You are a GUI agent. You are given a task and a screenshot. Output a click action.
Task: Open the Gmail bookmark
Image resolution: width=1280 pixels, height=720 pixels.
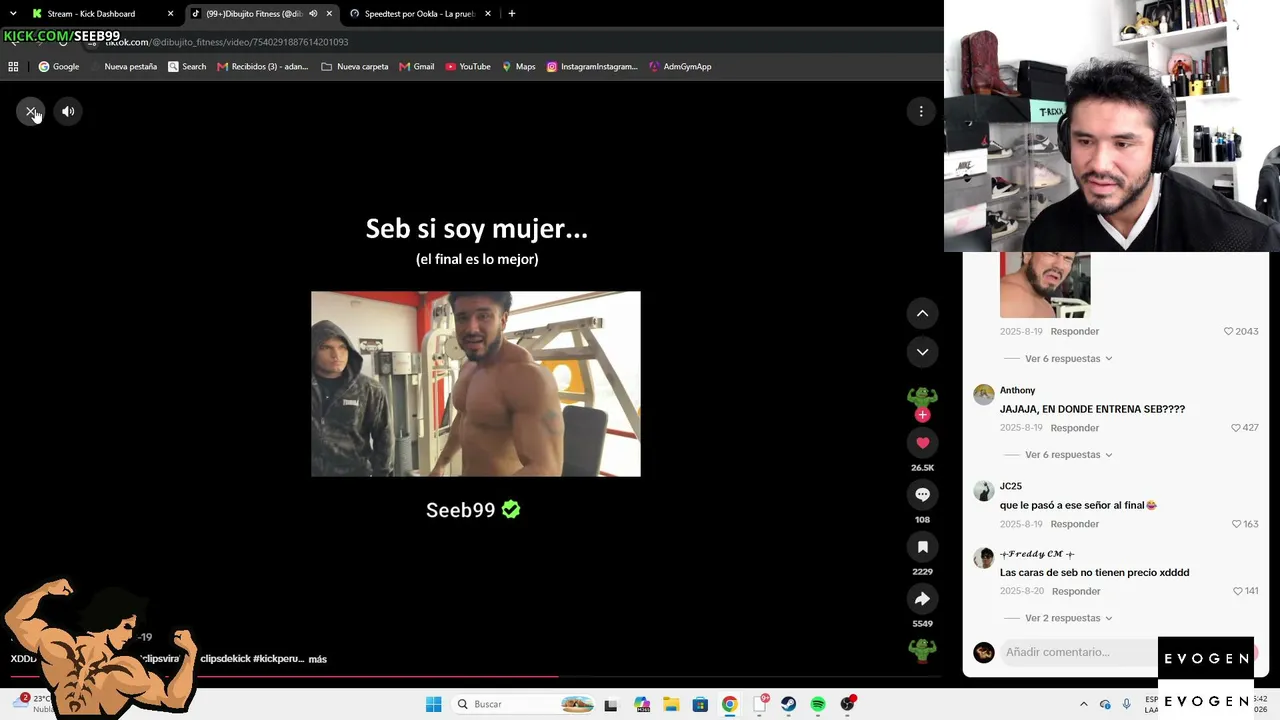(416, 67)
